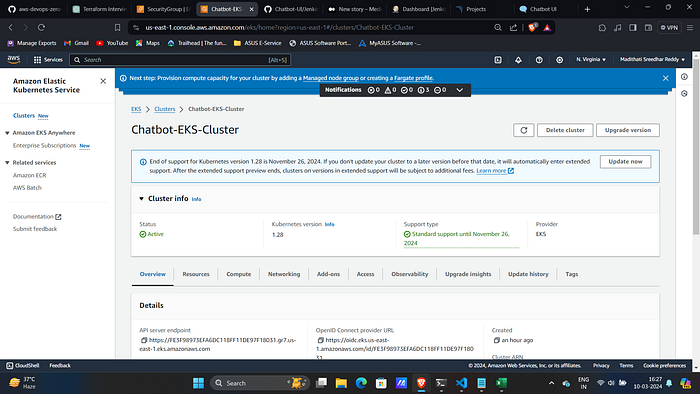Click the Windows taskbar Search box
The height and width of the screenshot is (394, 700).
click(x=259, y=383)
